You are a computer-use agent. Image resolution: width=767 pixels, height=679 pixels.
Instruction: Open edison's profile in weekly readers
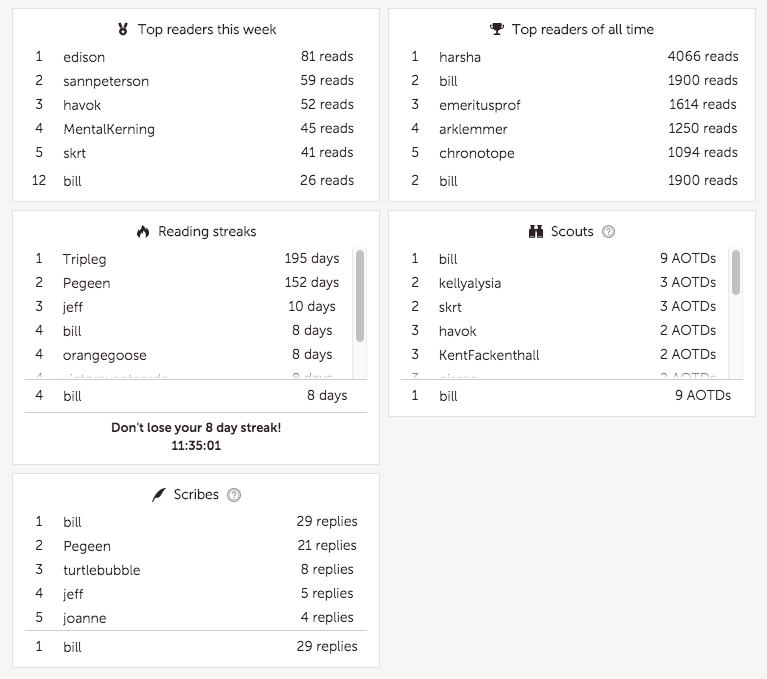(x=84, y=57)
